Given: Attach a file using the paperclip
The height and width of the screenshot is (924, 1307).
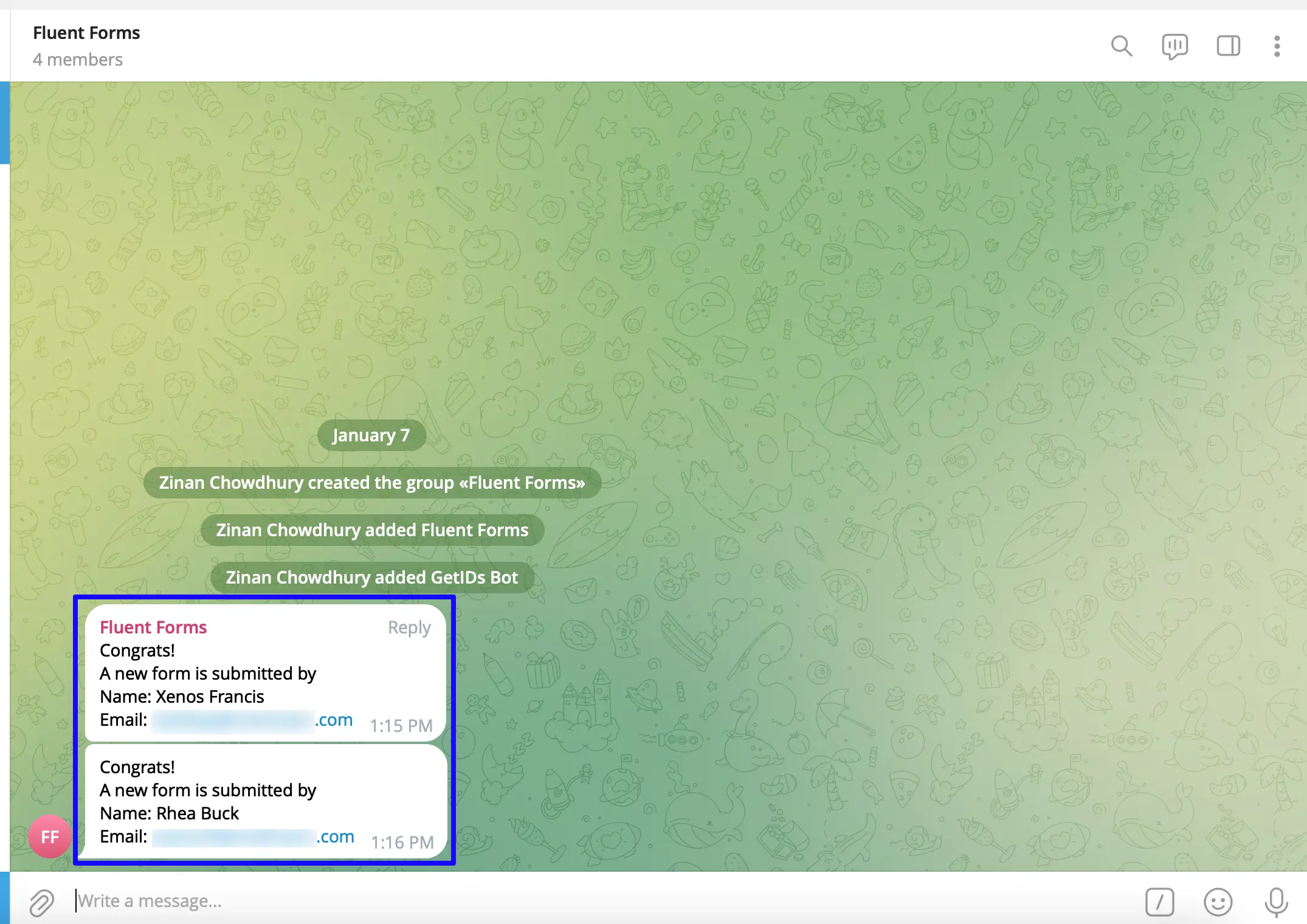Looking at the screenshot, I should click(x=40, y=902).
